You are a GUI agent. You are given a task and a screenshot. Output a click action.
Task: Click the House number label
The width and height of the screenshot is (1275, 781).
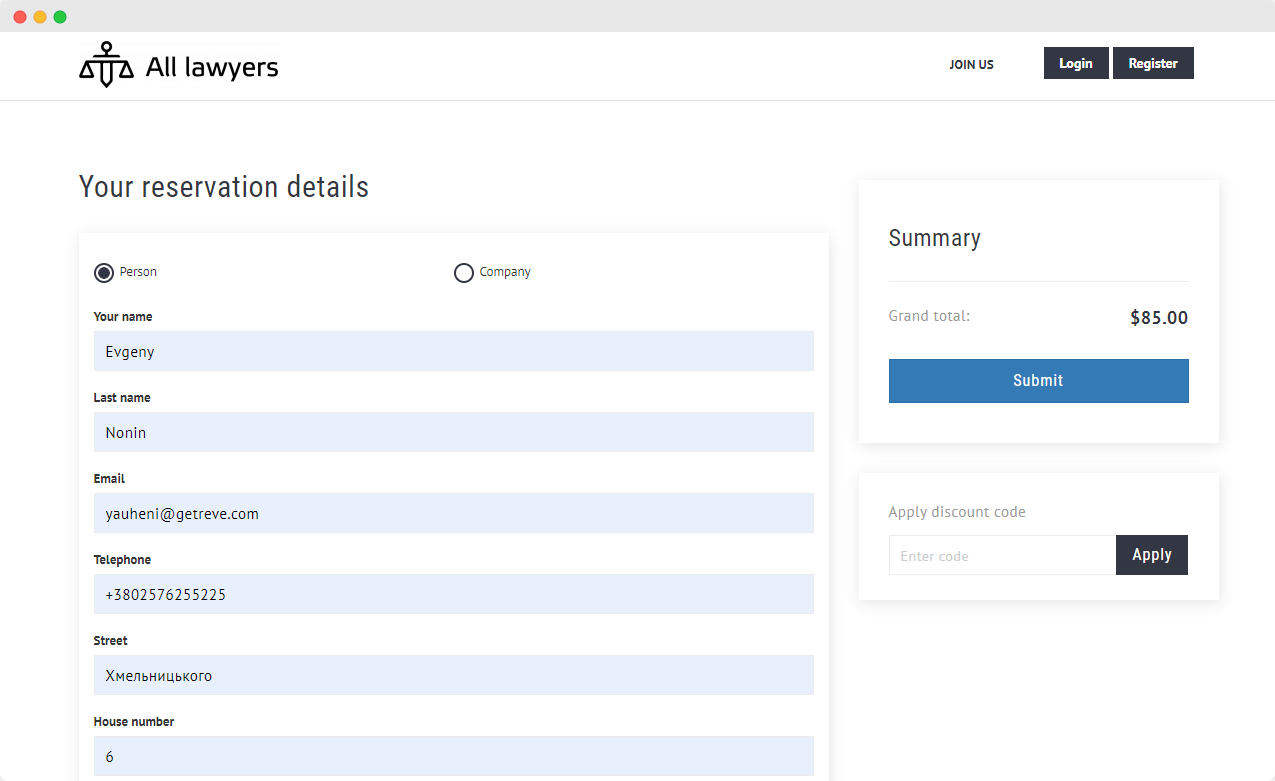[134, 722]
